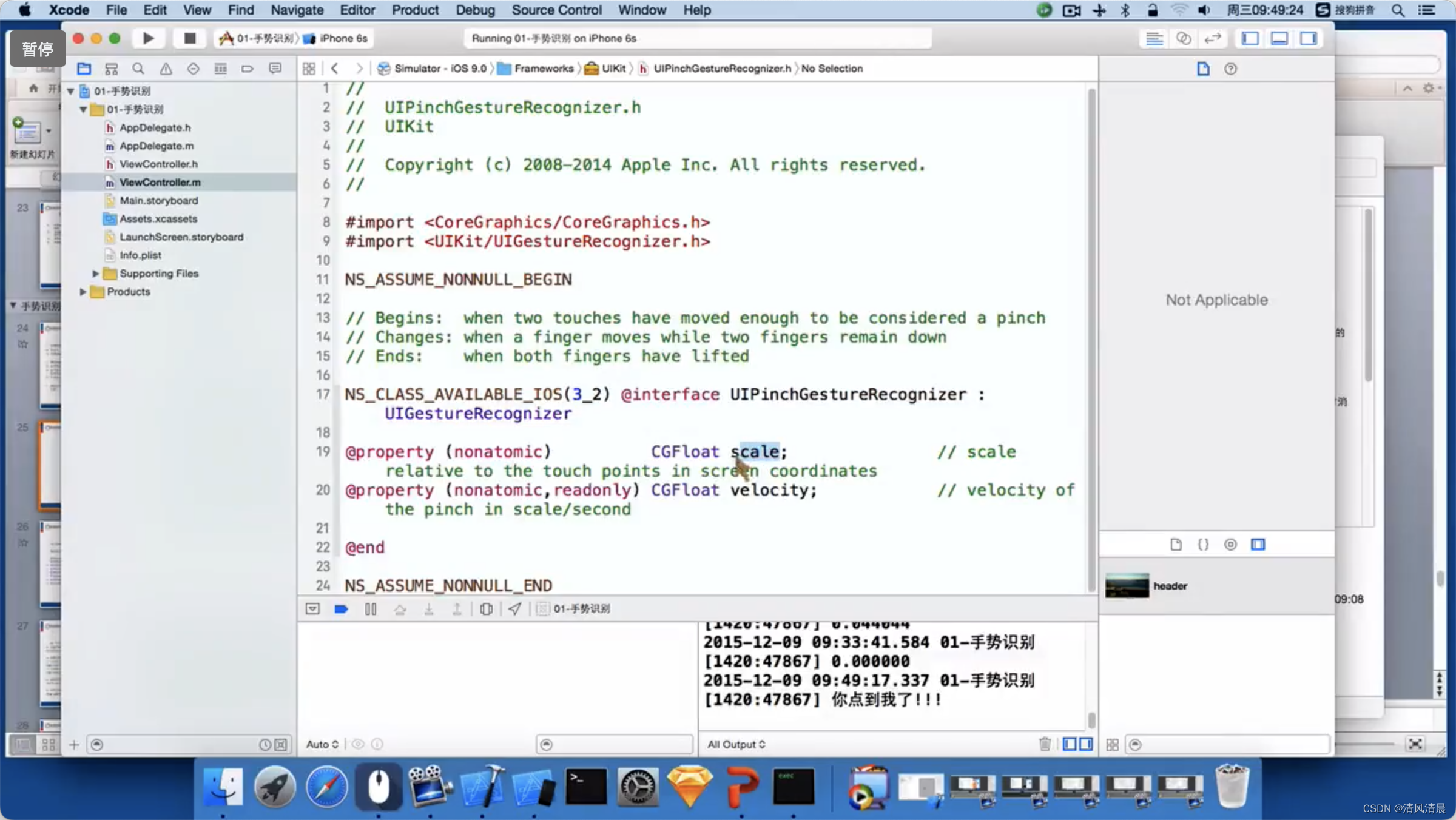The height and width of the screenshot is (820, 1456).
Task: Select ViewController.m file in navigator
Action: [x=160, y=182]
